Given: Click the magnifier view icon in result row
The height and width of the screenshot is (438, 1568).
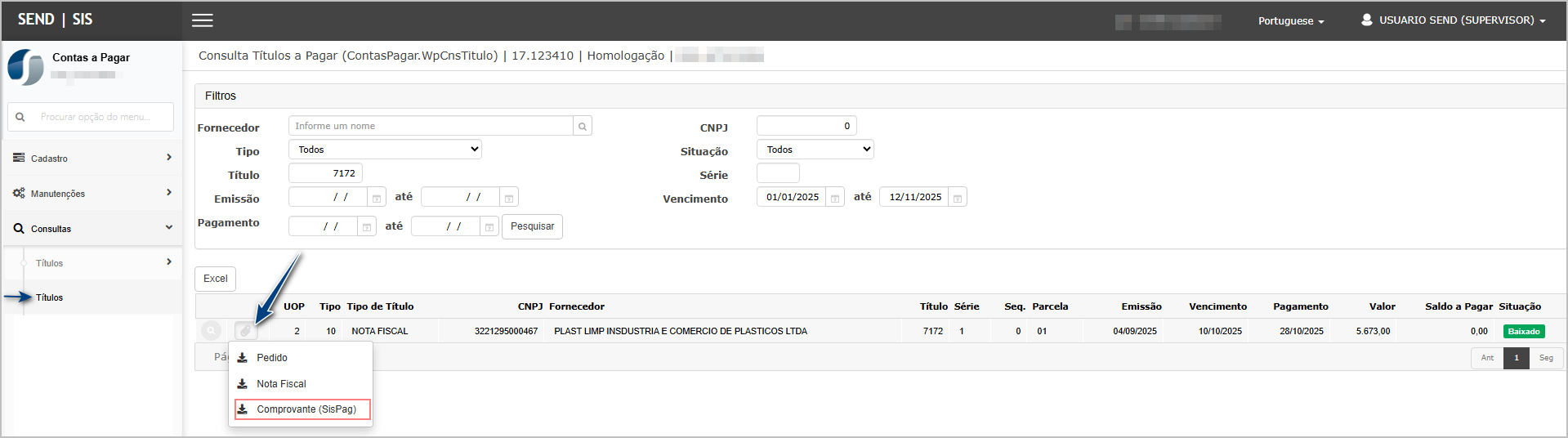Looking at the screenshot, I should pos(211,331).
